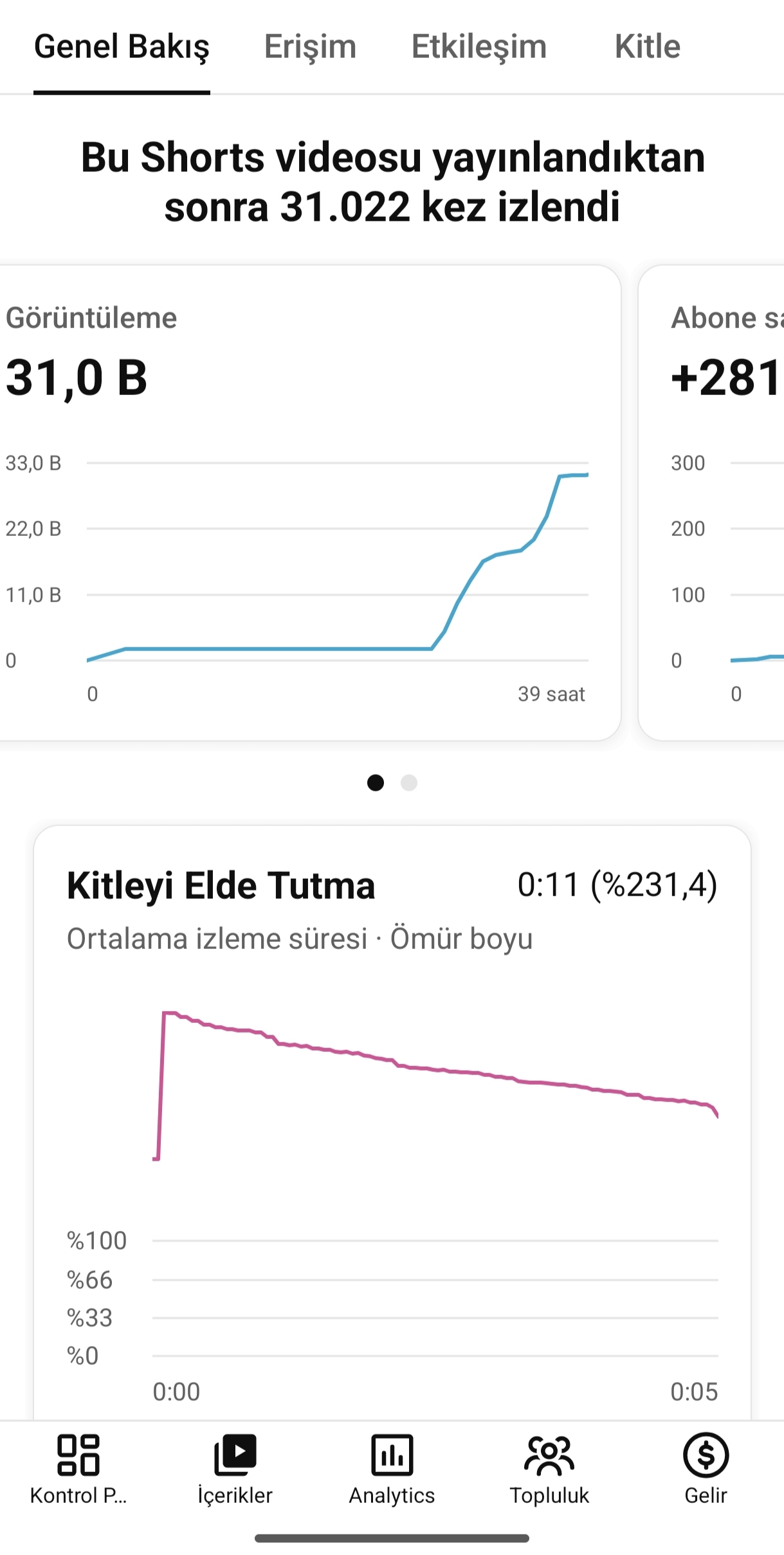Tap the blue views line chart
The image size is (784, 1555).
[x=338, y=566]
